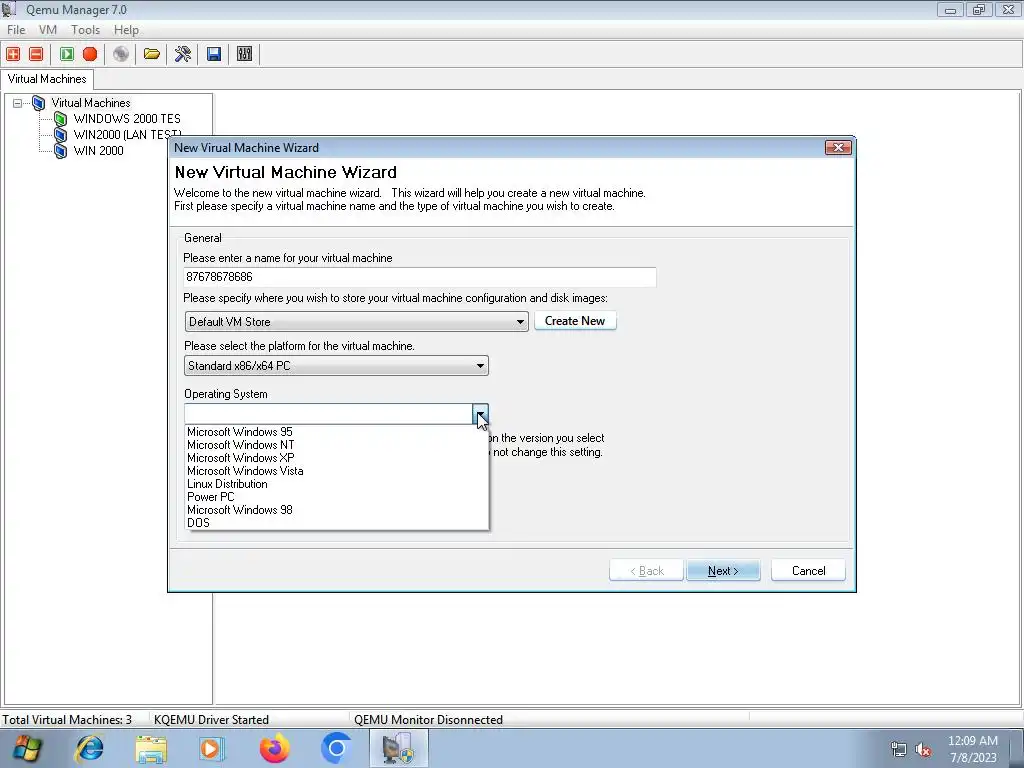Viewport: 1024px width, 768px height.
Task: Click the green WINDOWS 2000 TES machine icon
Action: (x=61, y=119)
